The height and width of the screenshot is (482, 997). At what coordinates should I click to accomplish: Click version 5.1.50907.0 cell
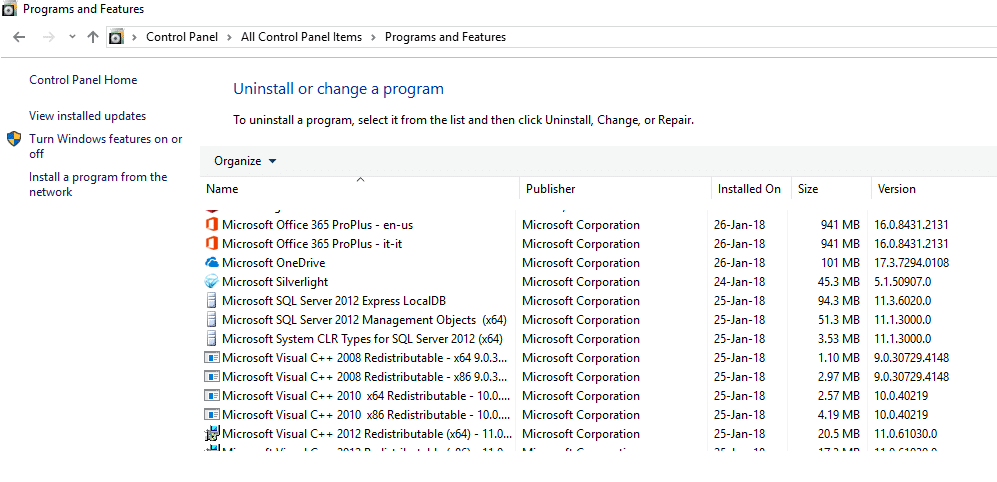tap(903, 282)
